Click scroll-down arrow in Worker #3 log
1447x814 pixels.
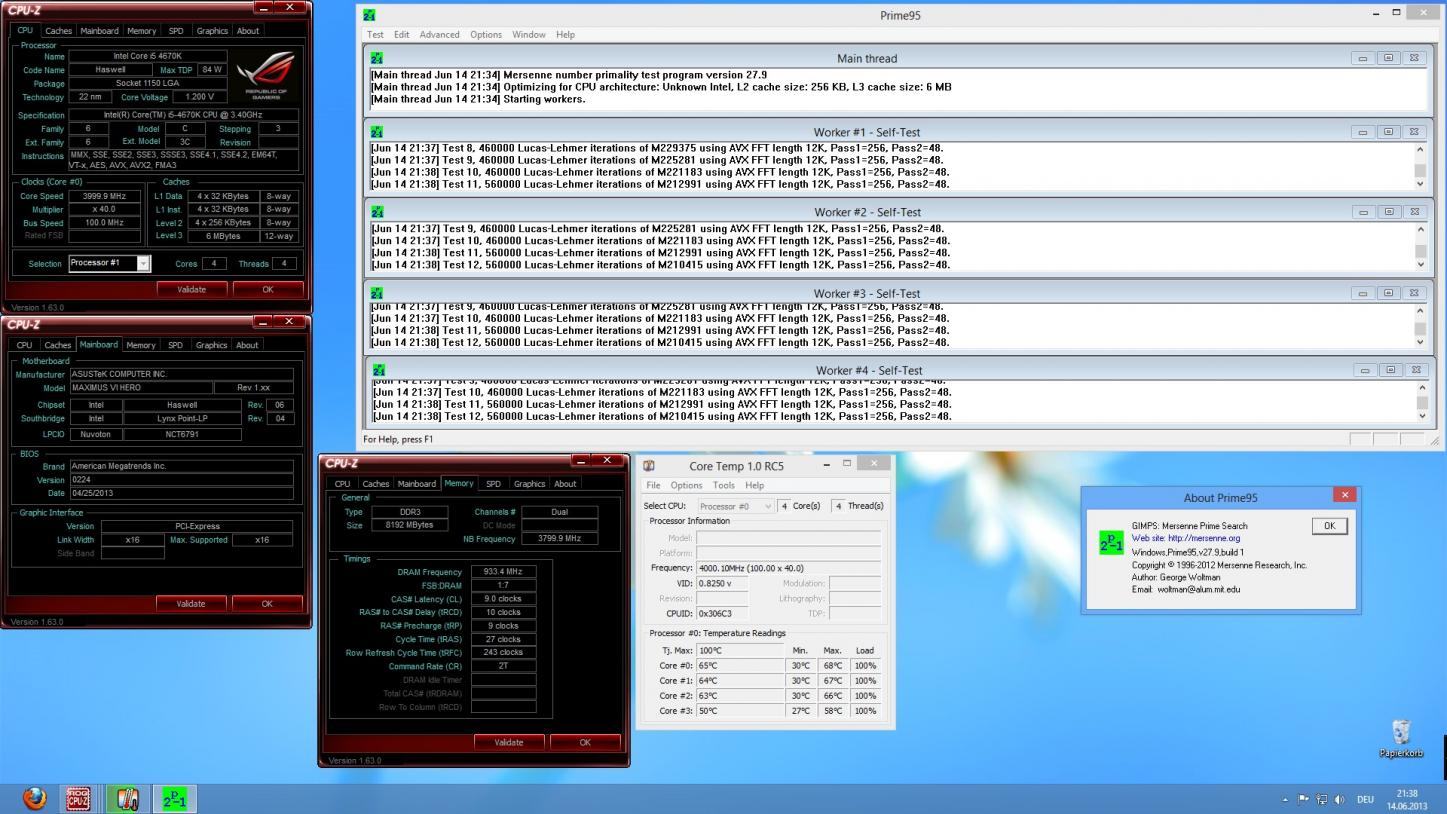1420,342
